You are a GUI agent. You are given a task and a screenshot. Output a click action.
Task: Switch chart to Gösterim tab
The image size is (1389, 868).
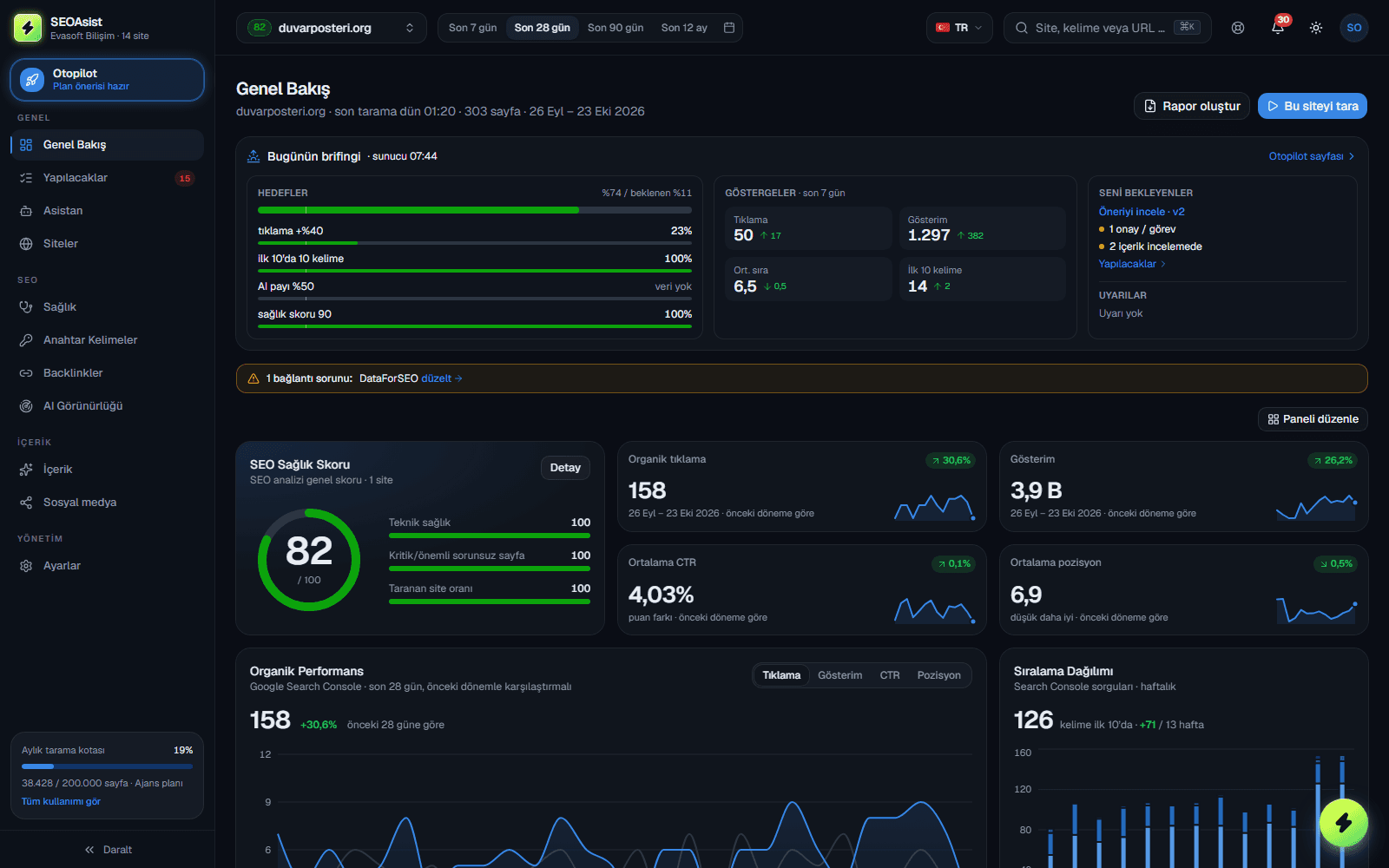(x=839, y=675)
